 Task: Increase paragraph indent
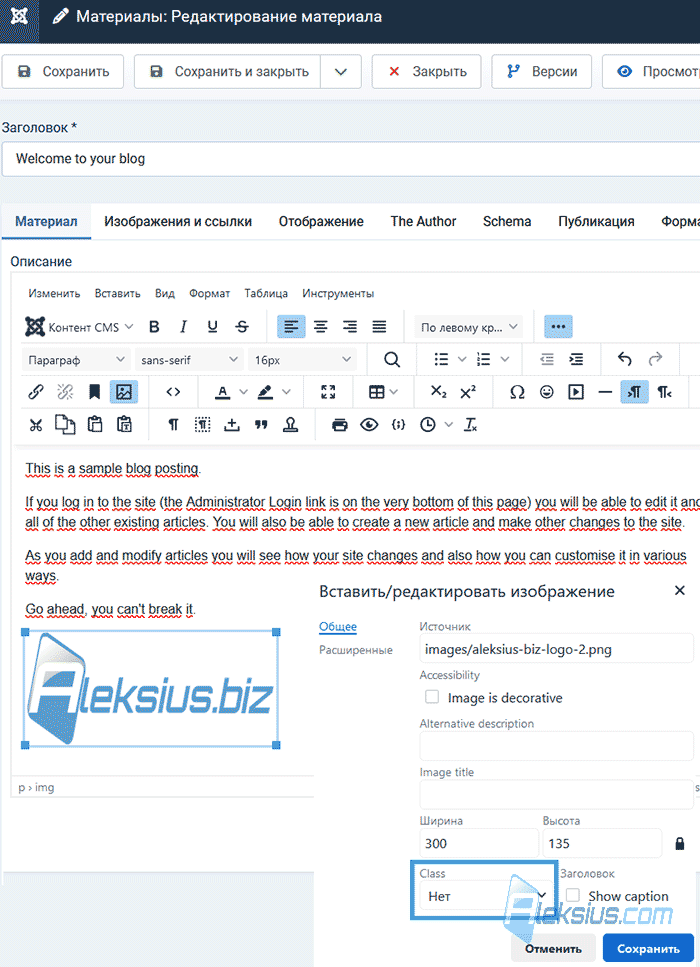tap(576, 360)
